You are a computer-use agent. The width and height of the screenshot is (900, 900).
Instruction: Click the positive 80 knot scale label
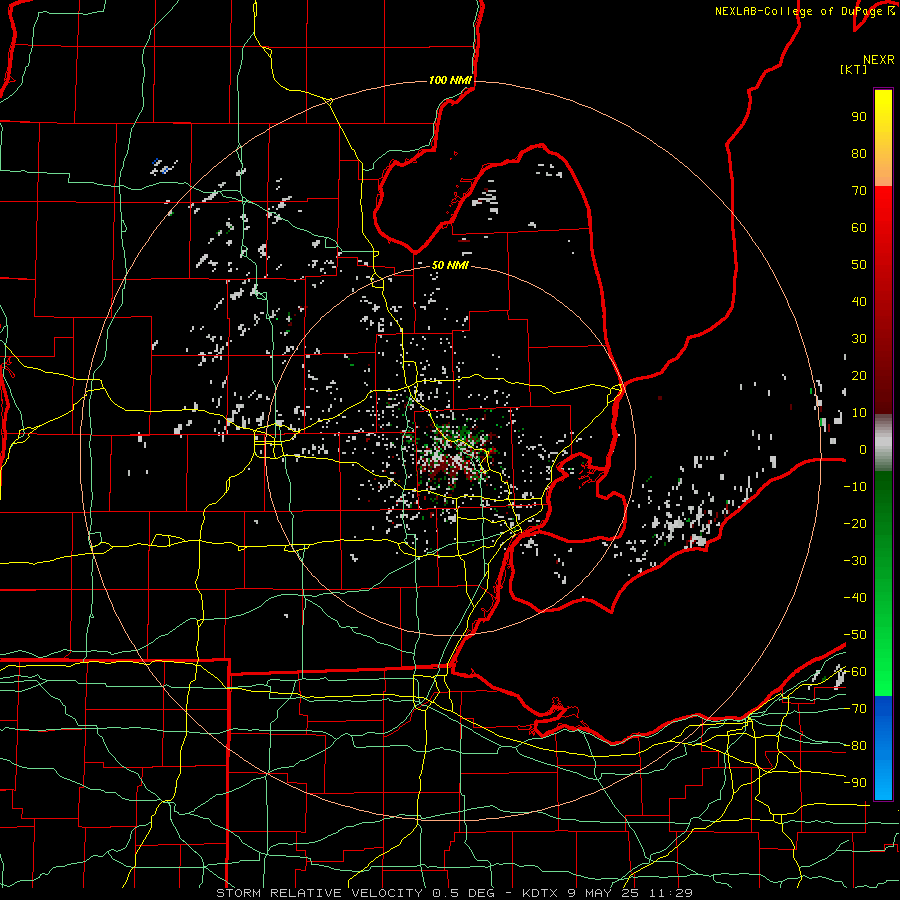click(x=859, y=153)
